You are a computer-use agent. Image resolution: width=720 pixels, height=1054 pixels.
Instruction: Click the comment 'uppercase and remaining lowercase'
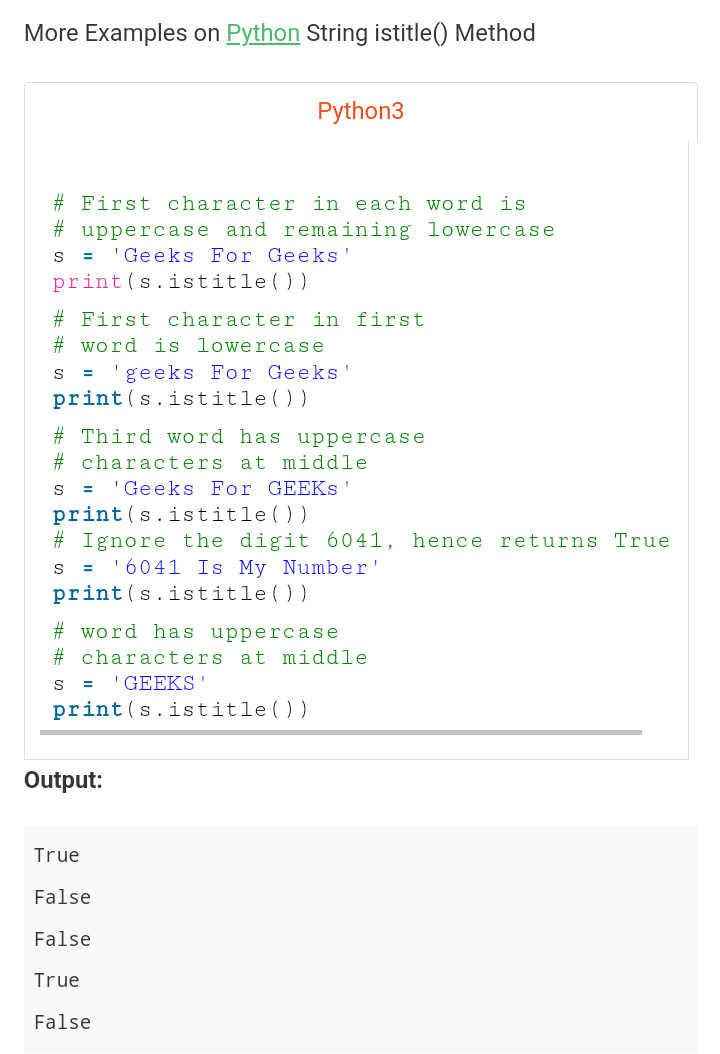pyautogui.click(x=304, y=230)
